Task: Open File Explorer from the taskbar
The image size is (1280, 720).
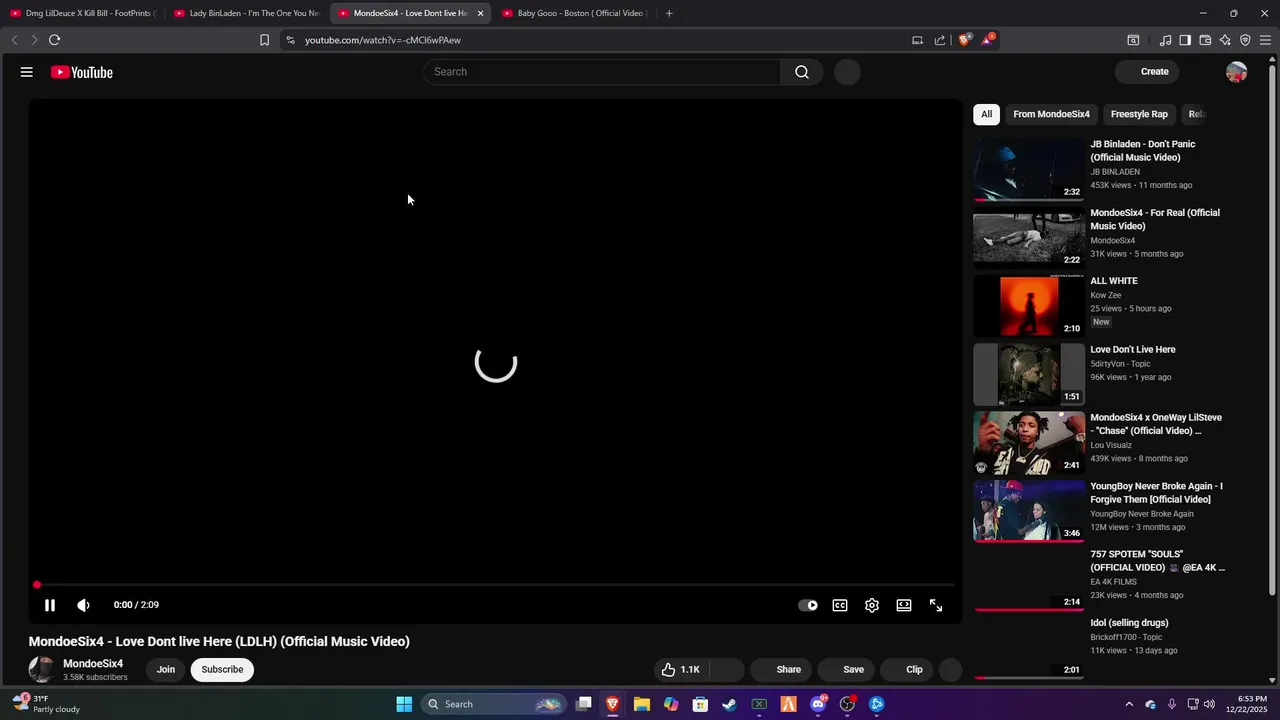Action: point(642,704)
